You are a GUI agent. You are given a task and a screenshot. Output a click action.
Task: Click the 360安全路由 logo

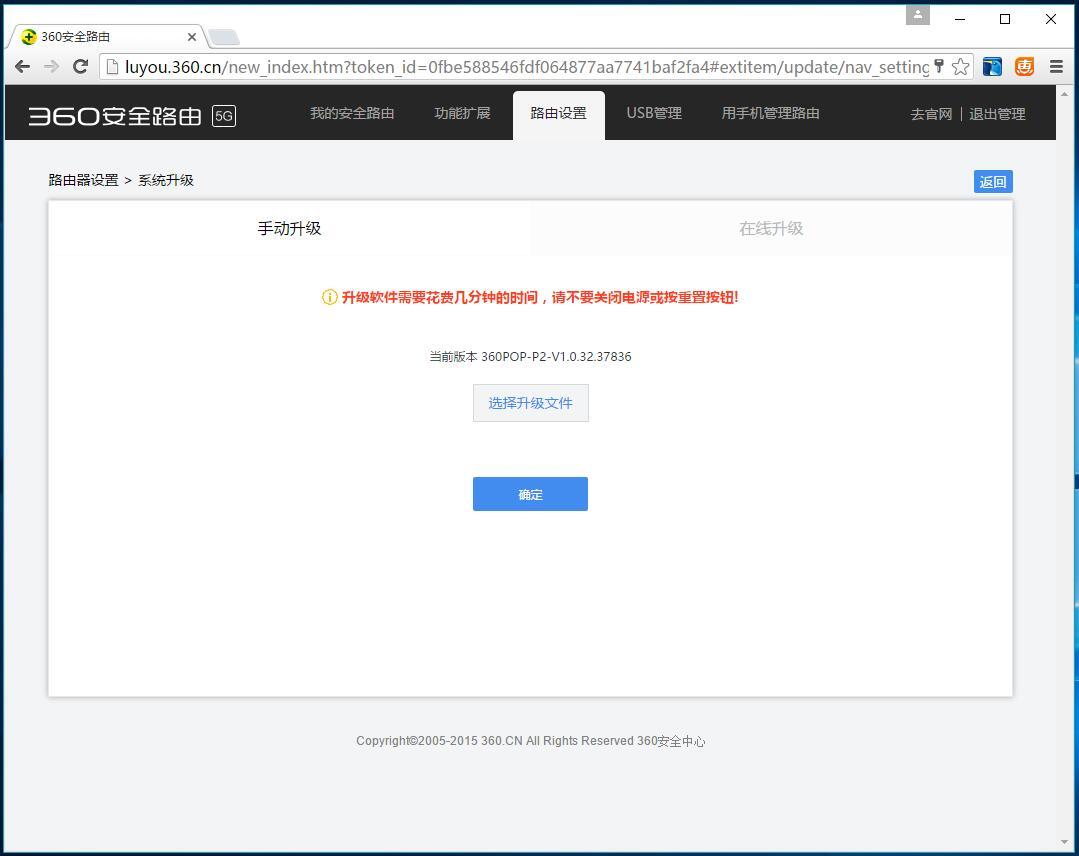[115, 116]
